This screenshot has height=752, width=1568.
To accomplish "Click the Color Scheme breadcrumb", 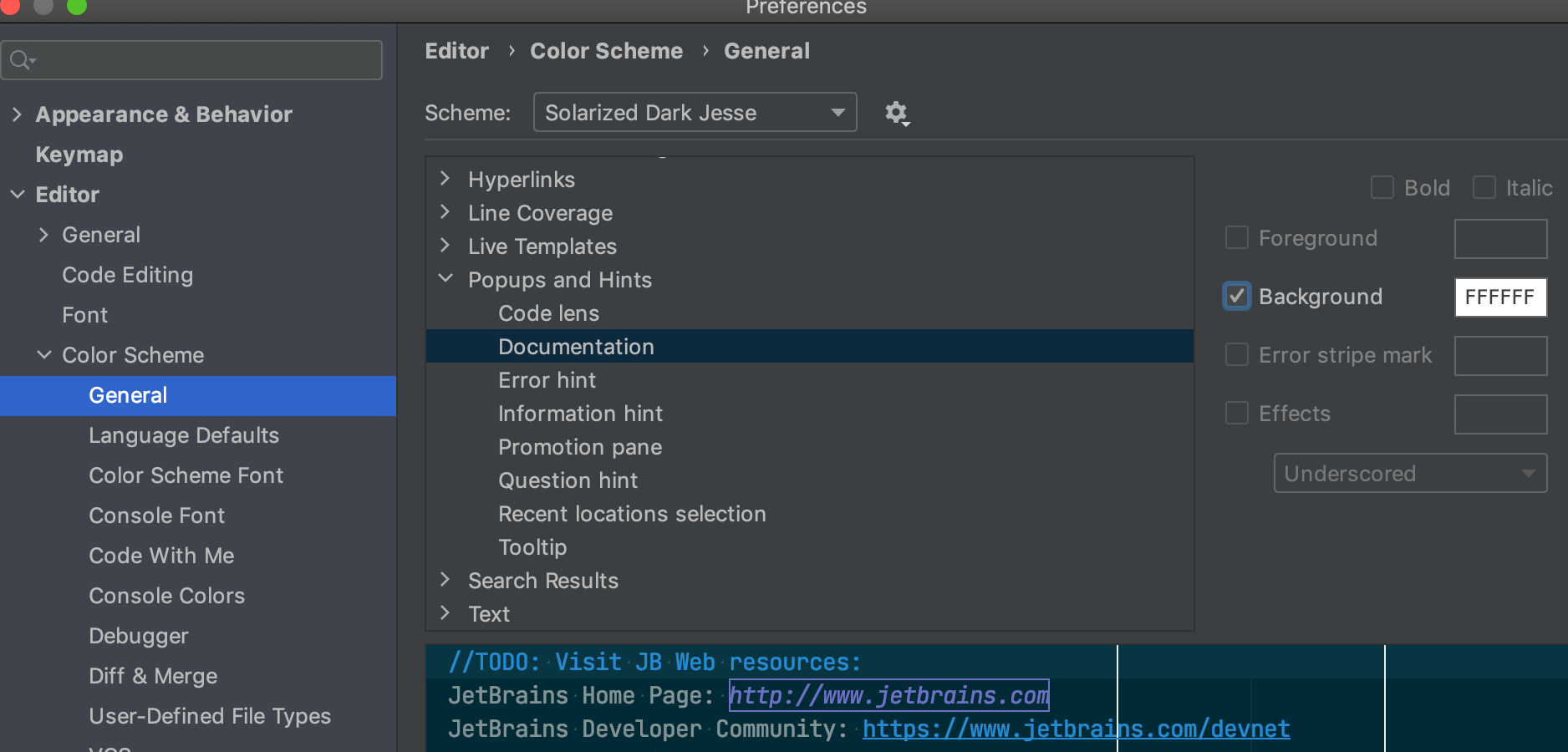I will (606, 51).
